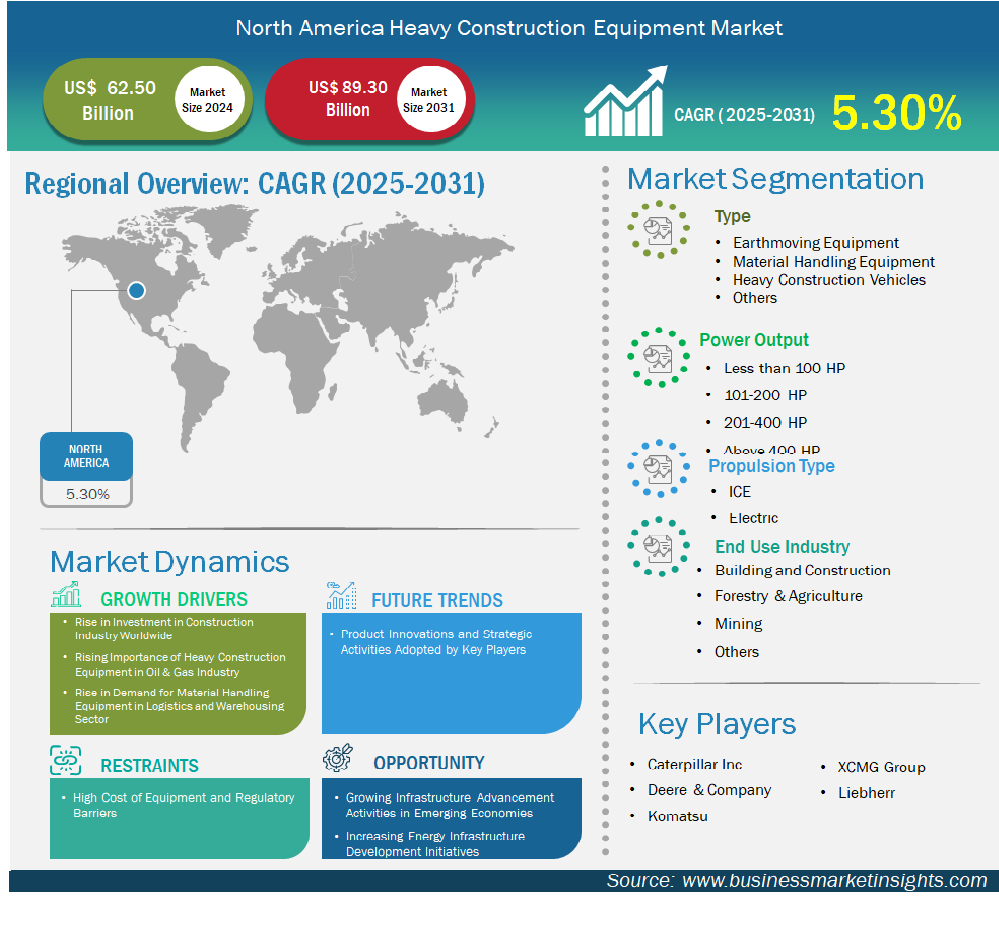Click the End Use Industry dotted-circle icon
This screenshot has width=999, height=947.
pos(659,546)
